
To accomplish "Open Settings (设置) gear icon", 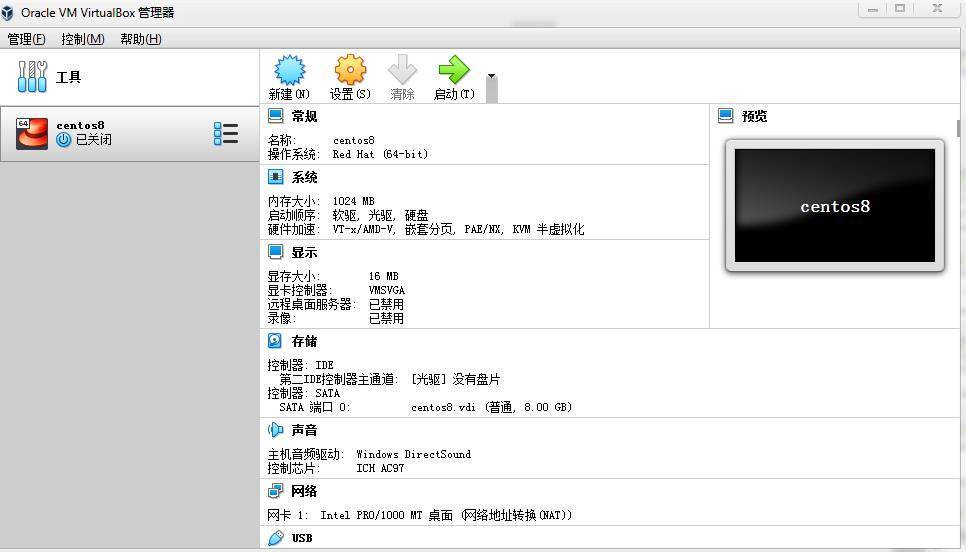I will [350, 70].
